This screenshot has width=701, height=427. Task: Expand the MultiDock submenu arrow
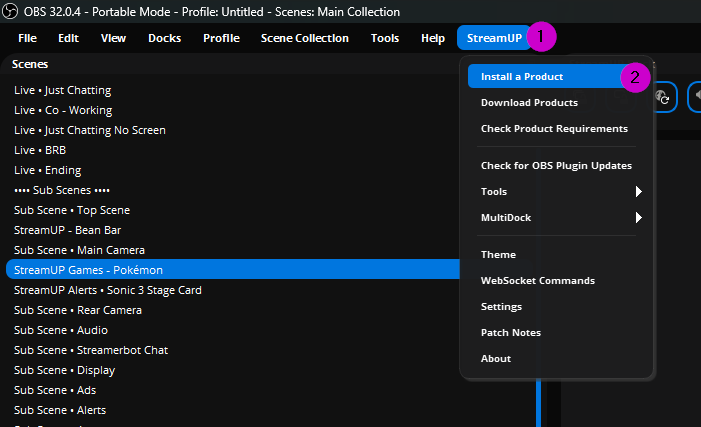tap(638, 217)
